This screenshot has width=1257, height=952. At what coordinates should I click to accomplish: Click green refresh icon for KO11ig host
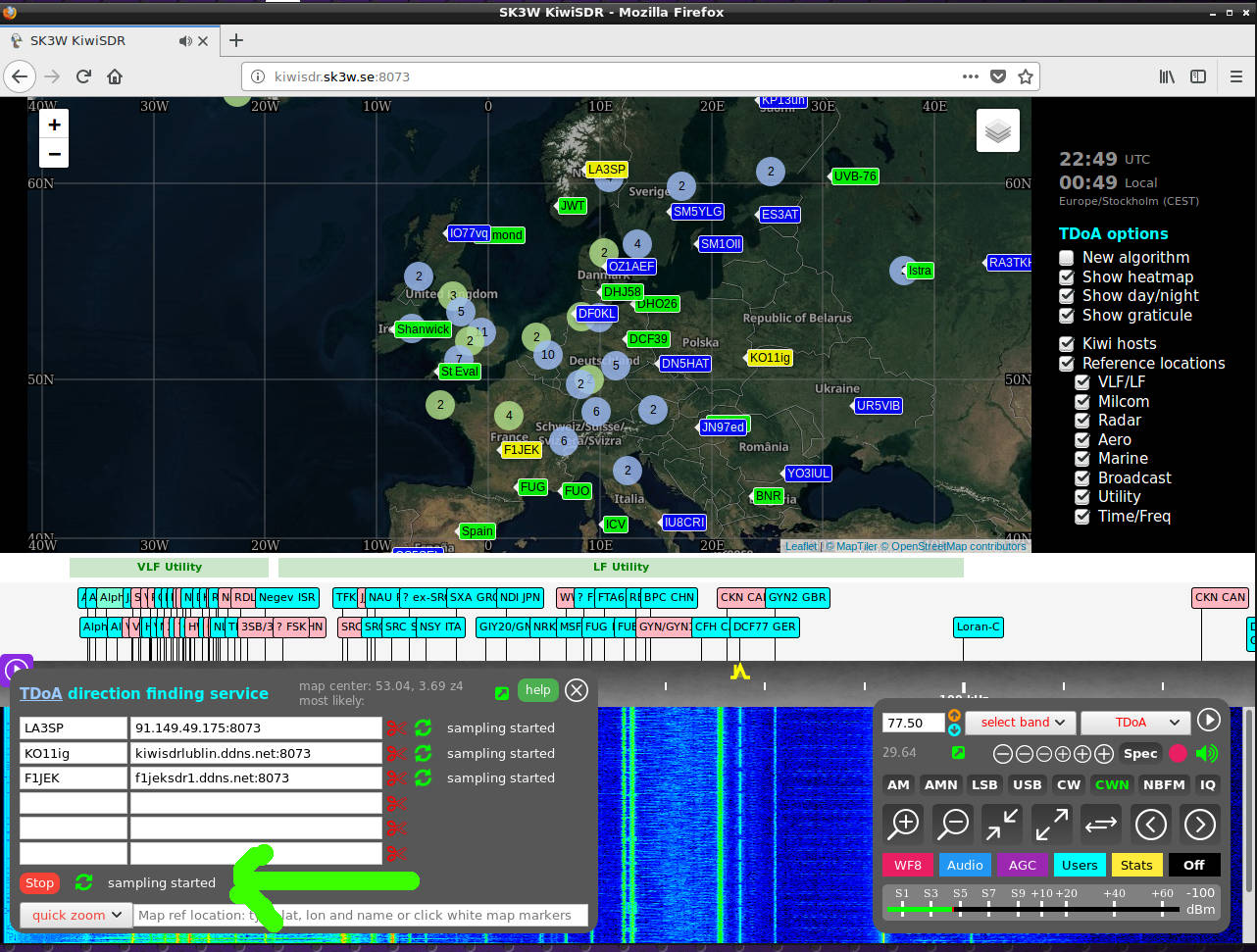pos(423,753)
